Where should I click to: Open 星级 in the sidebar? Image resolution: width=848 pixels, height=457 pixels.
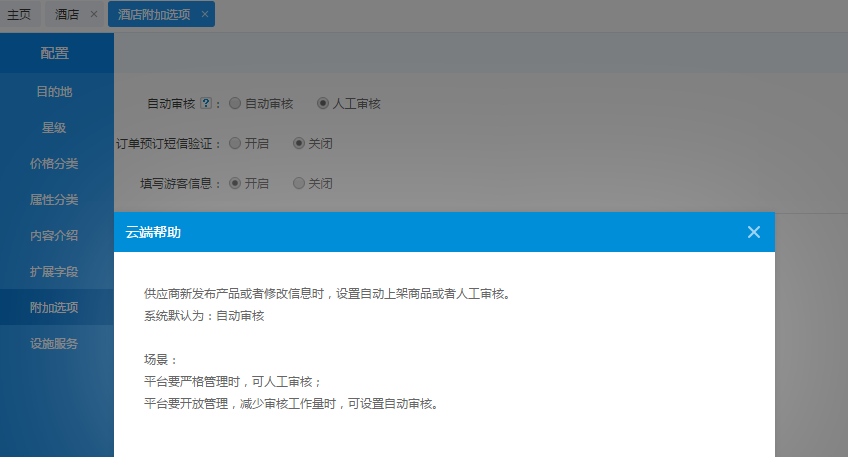[x=54, y=128]
